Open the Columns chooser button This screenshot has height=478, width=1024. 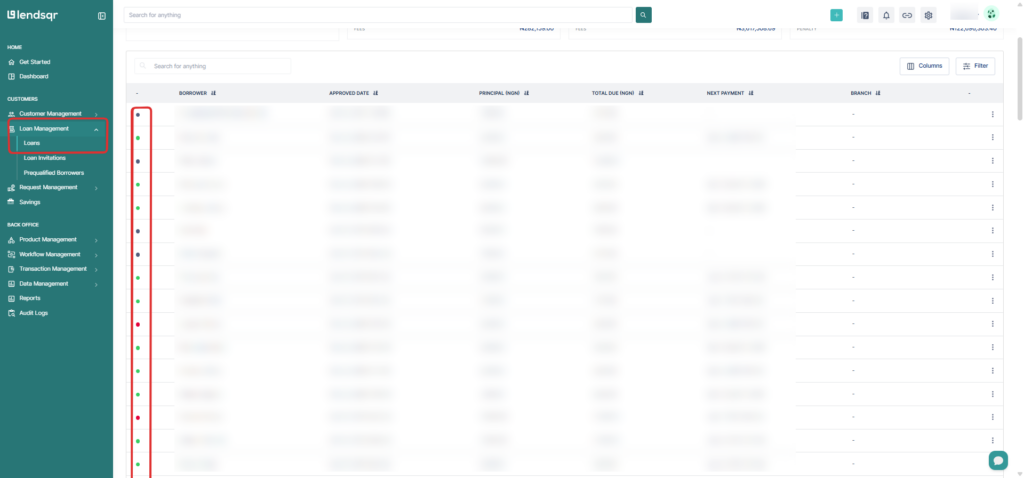point(924,66)
